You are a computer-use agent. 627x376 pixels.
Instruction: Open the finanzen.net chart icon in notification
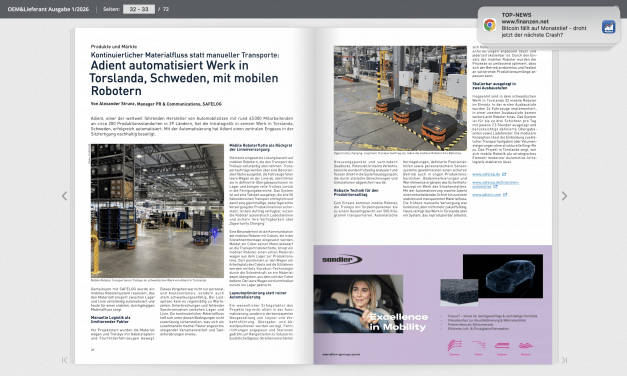click(x=608, y=27)
